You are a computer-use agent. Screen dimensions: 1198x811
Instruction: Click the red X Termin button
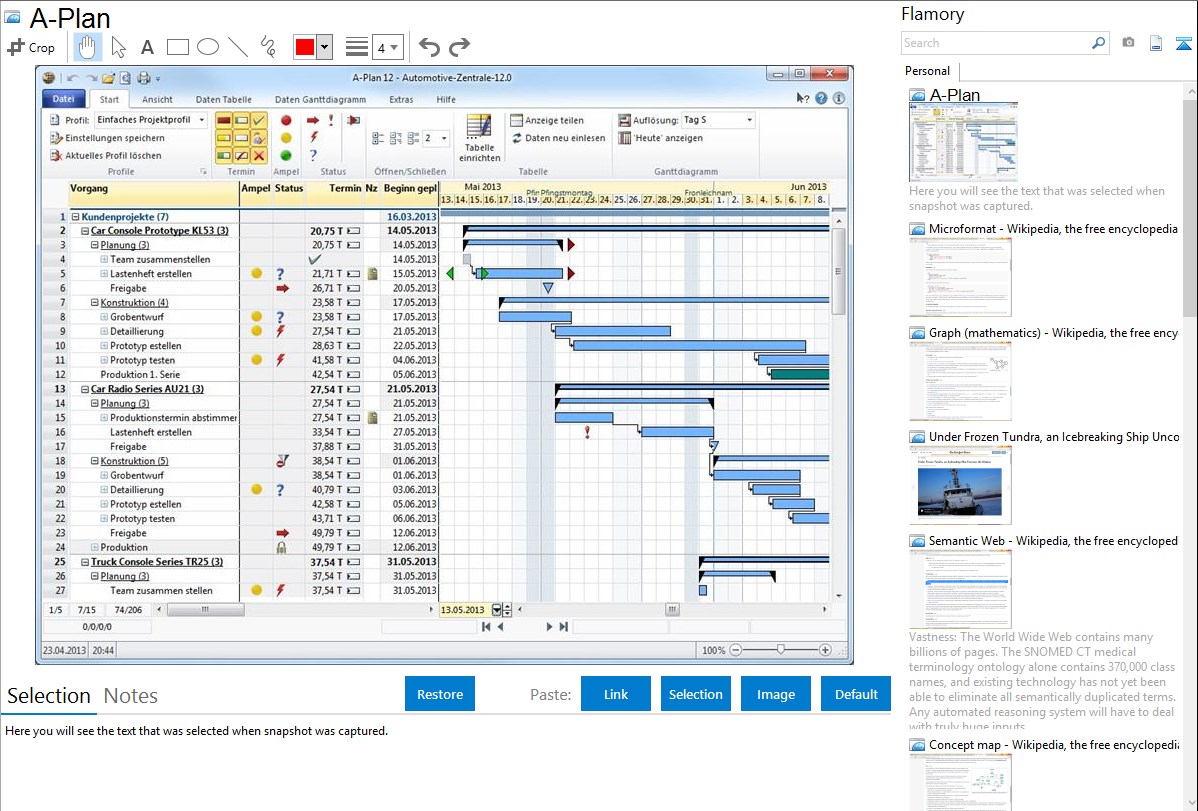click(x=259, y=156)
